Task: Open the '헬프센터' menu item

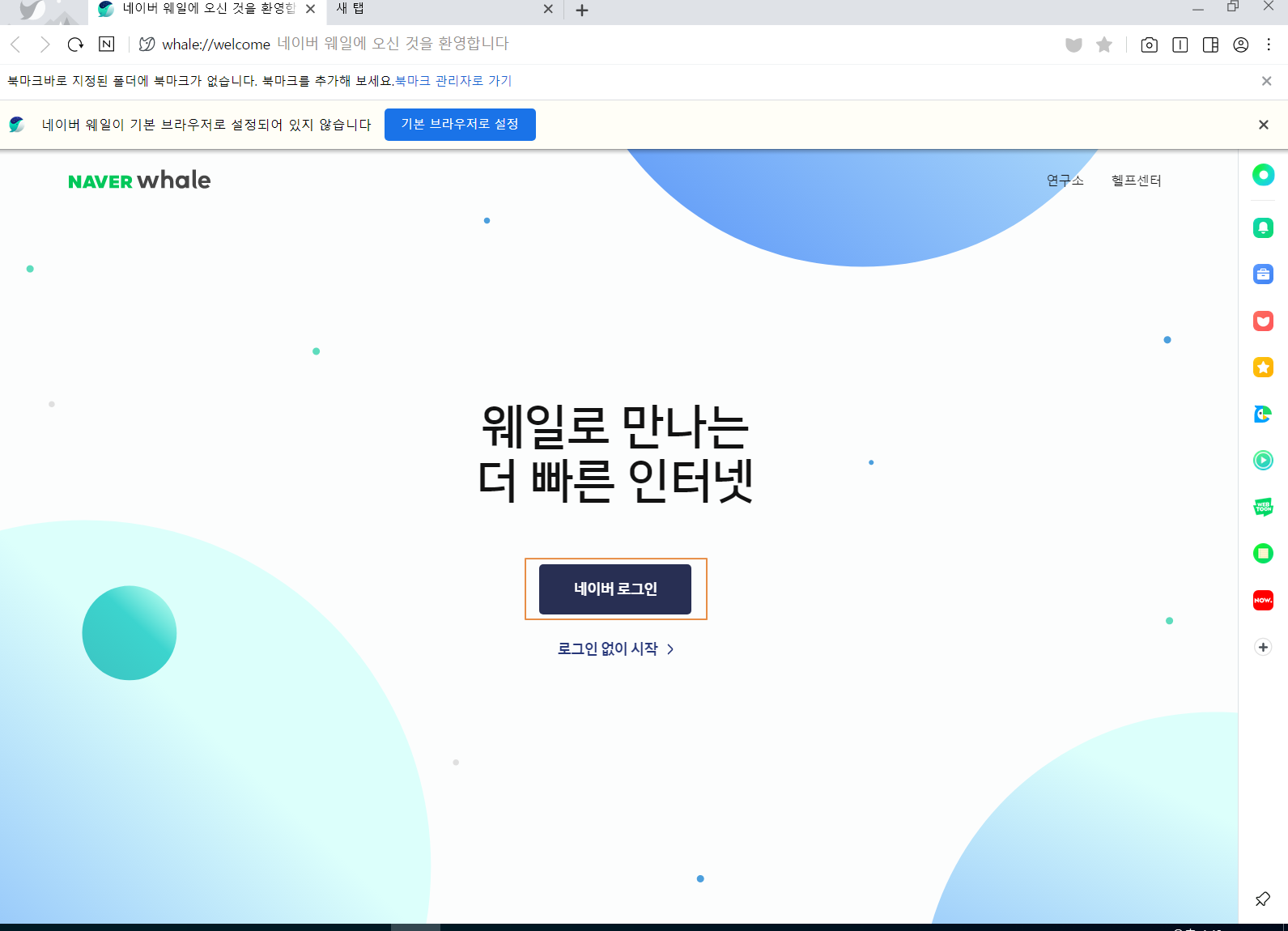Action: point(1137,181)
